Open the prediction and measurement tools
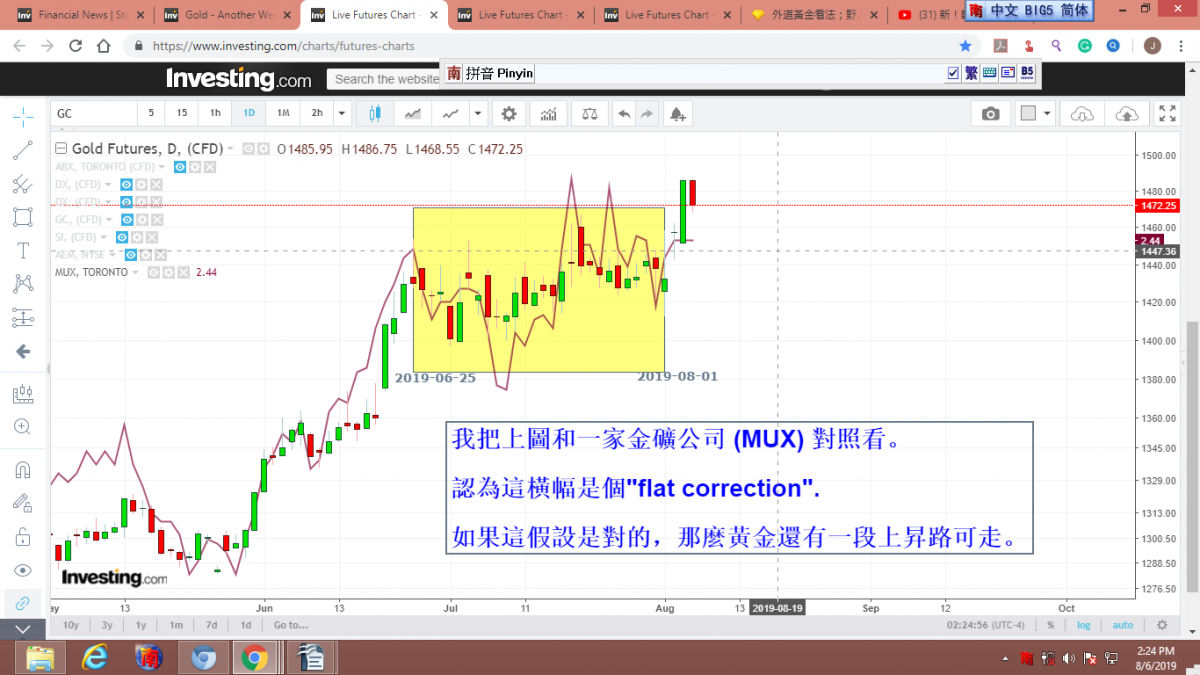The width and height of the screenshot is (1200, 675). pos(23,318)
